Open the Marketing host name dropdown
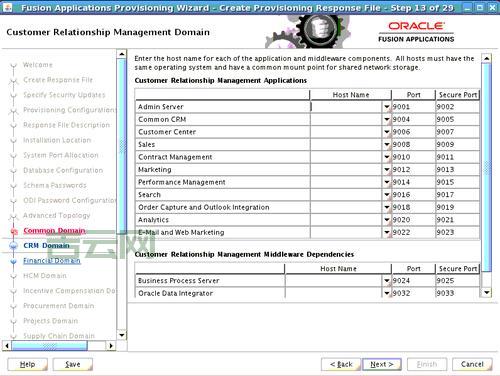 [x=386, y=170]
